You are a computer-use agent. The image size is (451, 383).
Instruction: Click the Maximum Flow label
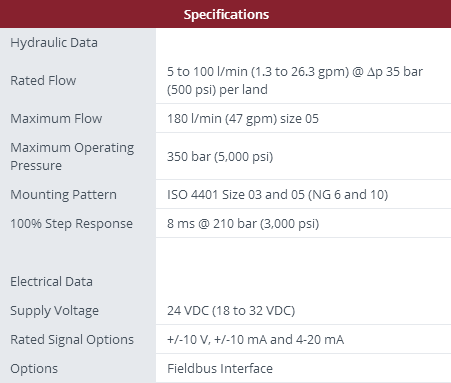tap(56, 119)
